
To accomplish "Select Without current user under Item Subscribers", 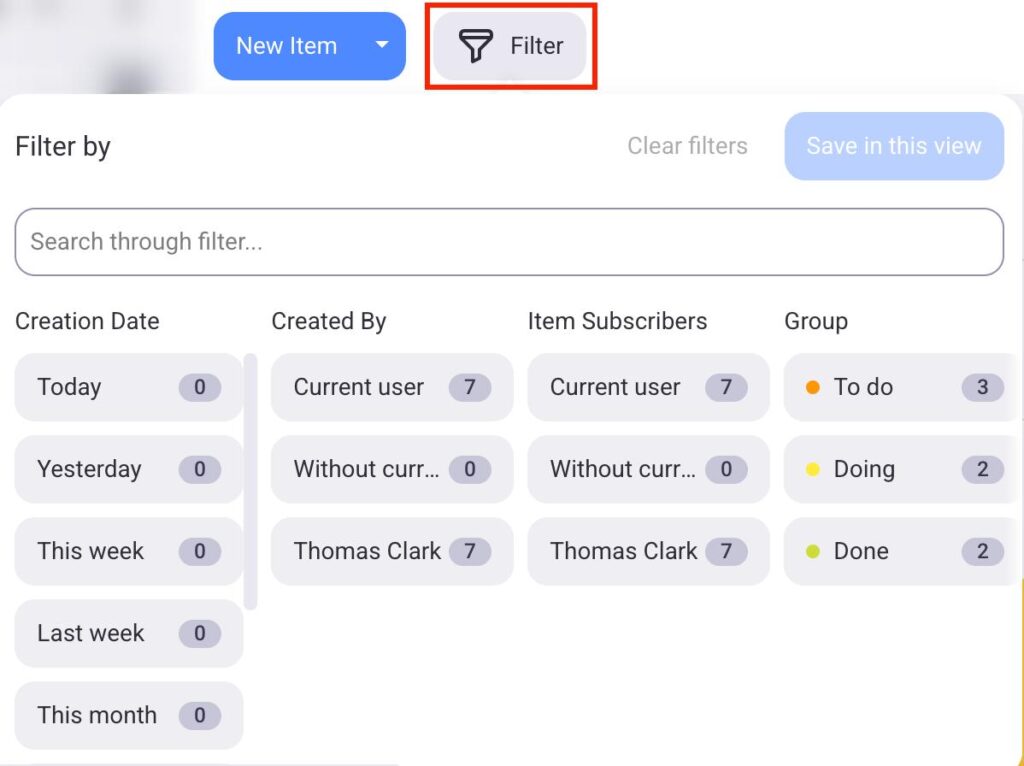I will coord(648,469).
